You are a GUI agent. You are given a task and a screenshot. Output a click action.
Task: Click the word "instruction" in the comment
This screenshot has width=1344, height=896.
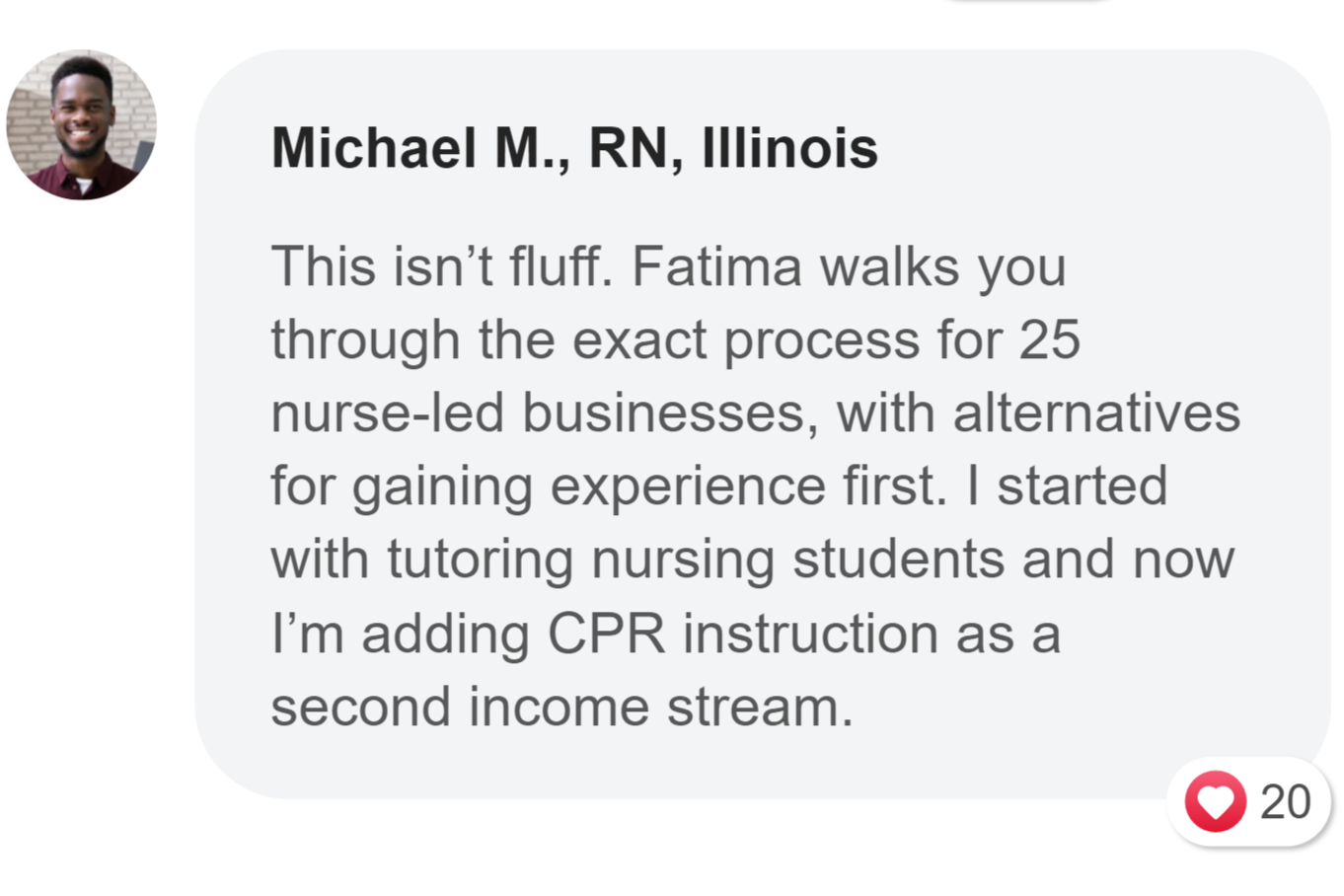pyautogui.click(x=810, y=633)
